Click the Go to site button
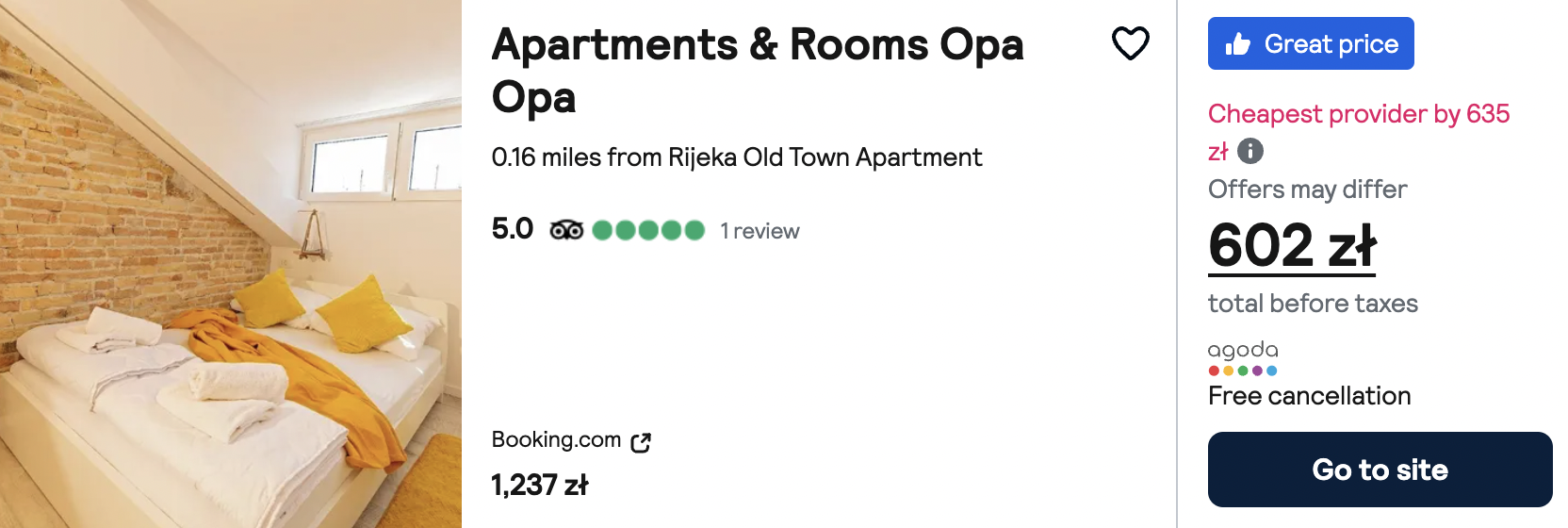The height and width of the screenshot is (528, 1568). click(1380, 470)
